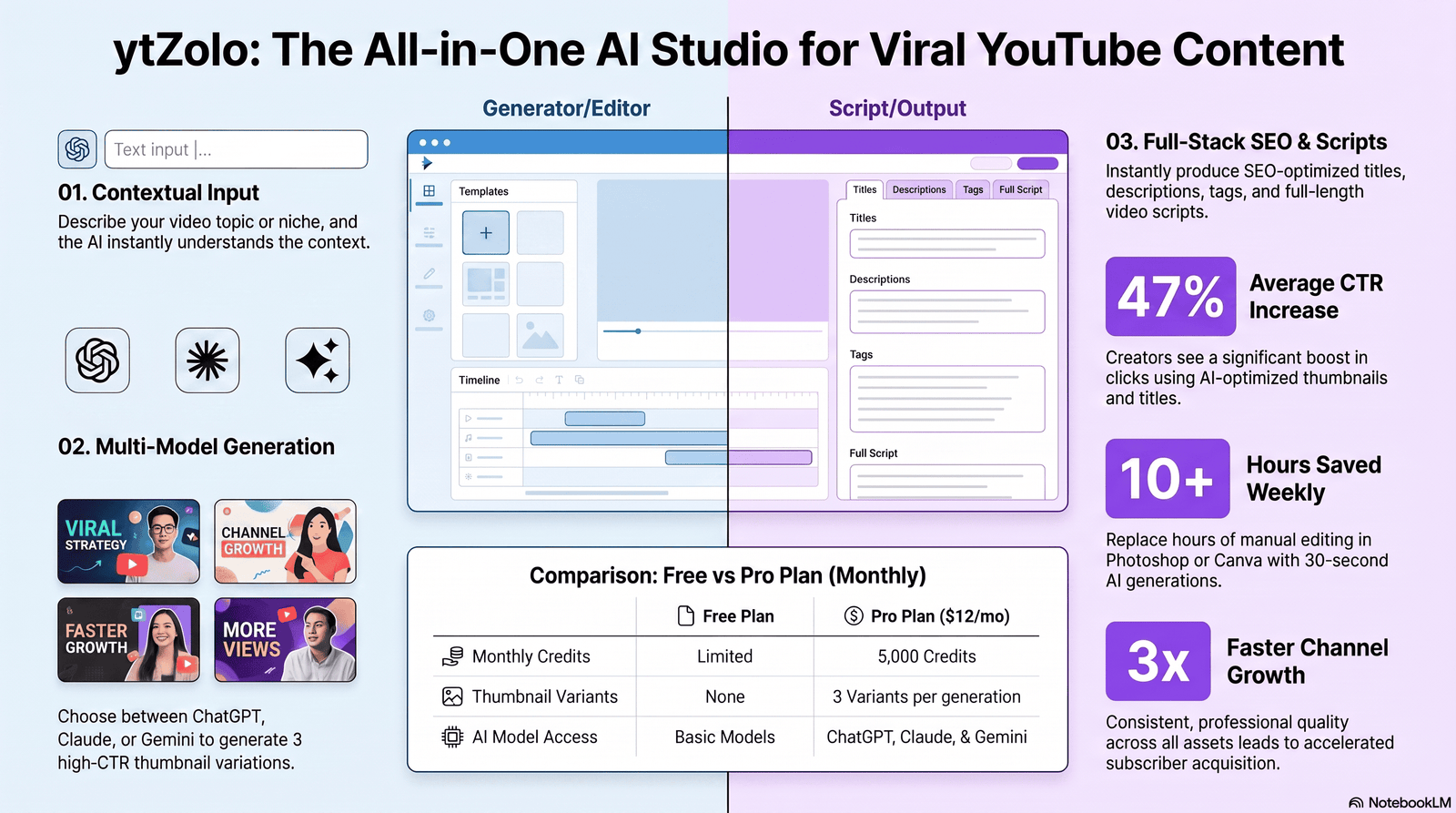Click the Monthly Credits coins icon
The height and width of the screenshot is (813, 1456).
452,656
